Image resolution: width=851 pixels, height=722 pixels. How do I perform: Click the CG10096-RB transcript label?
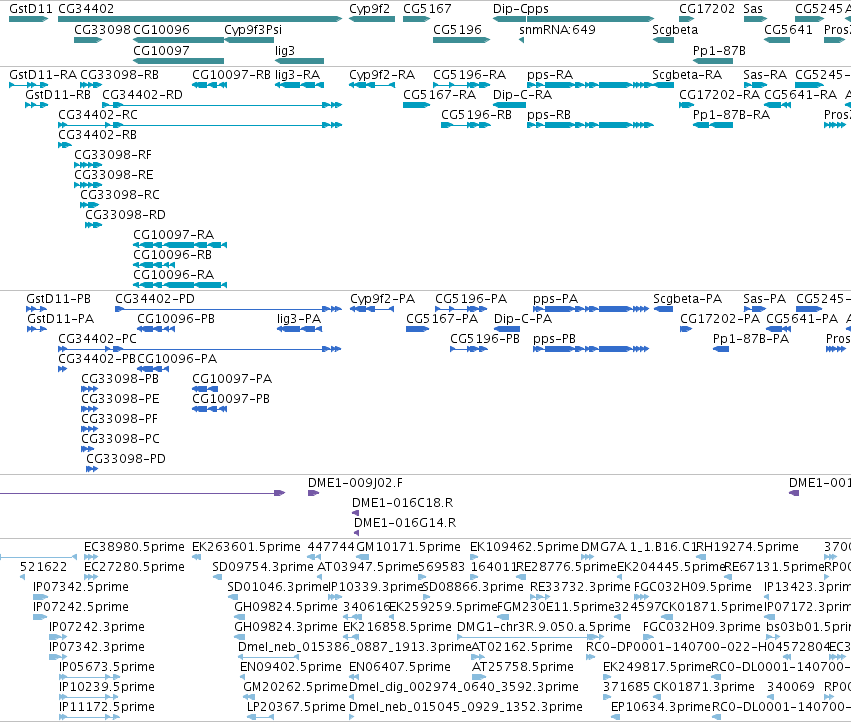[173, 254]
